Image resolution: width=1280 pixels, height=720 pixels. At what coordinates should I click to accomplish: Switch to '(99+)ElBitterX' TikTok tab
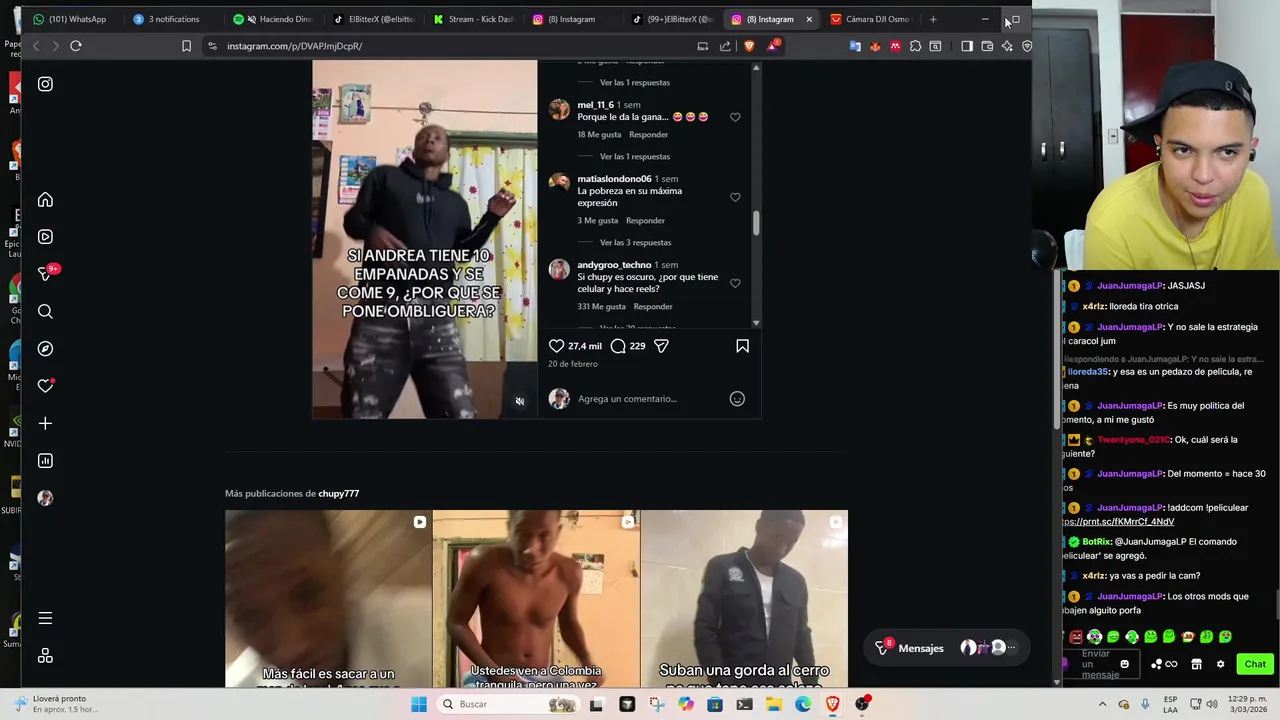672,19
